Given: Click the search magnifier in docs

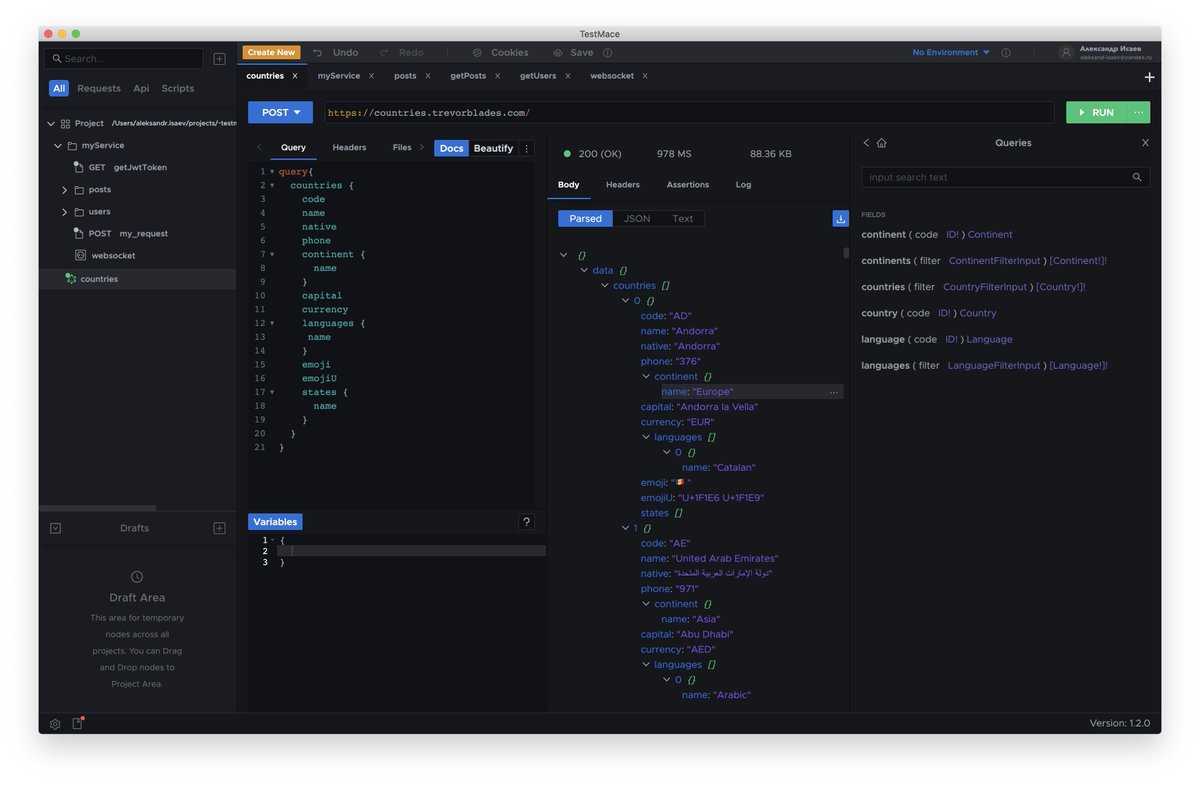Looking at the screenshot, I should pyautogui.click(x=1137, y=177).
